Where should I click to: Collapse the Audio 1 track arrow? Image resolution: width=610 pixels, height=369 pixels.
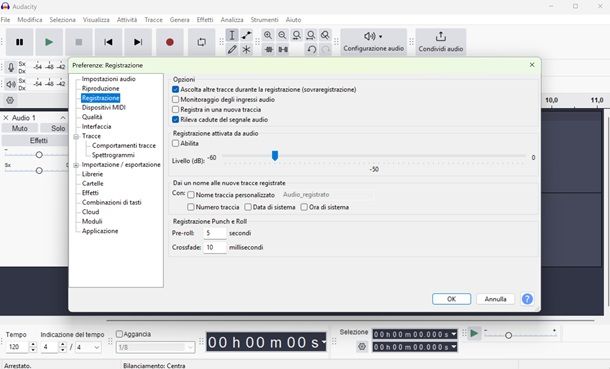coord(63,118)
